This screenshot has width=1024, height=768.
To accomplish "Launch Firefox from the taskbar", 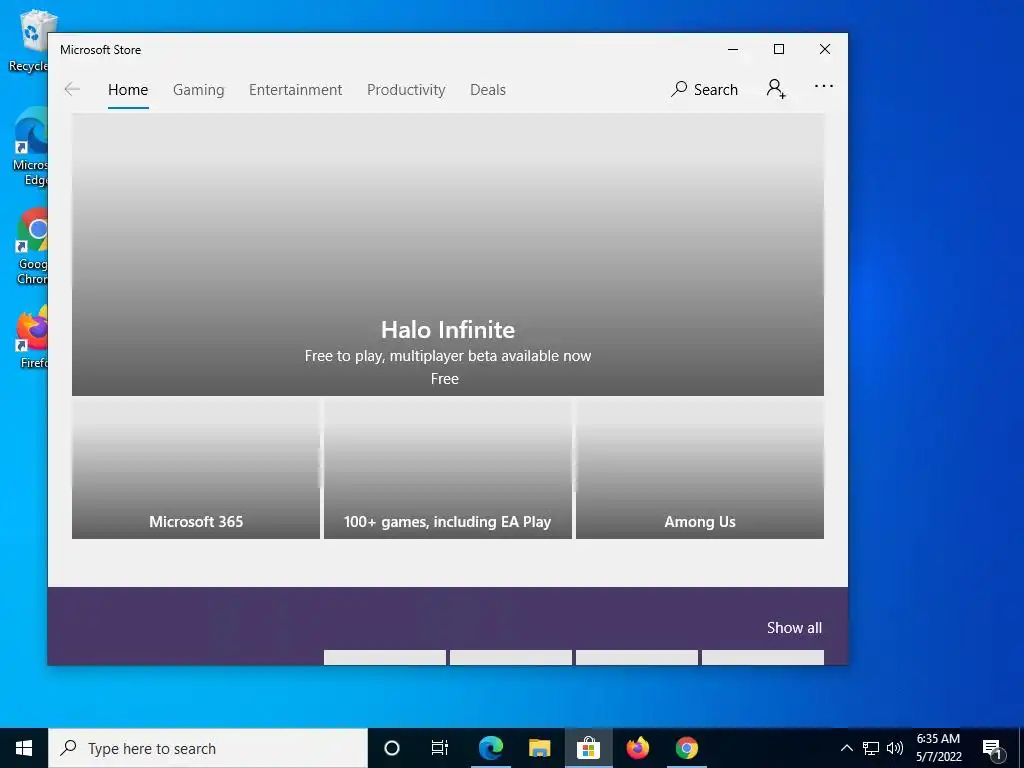I will point(637,748).
